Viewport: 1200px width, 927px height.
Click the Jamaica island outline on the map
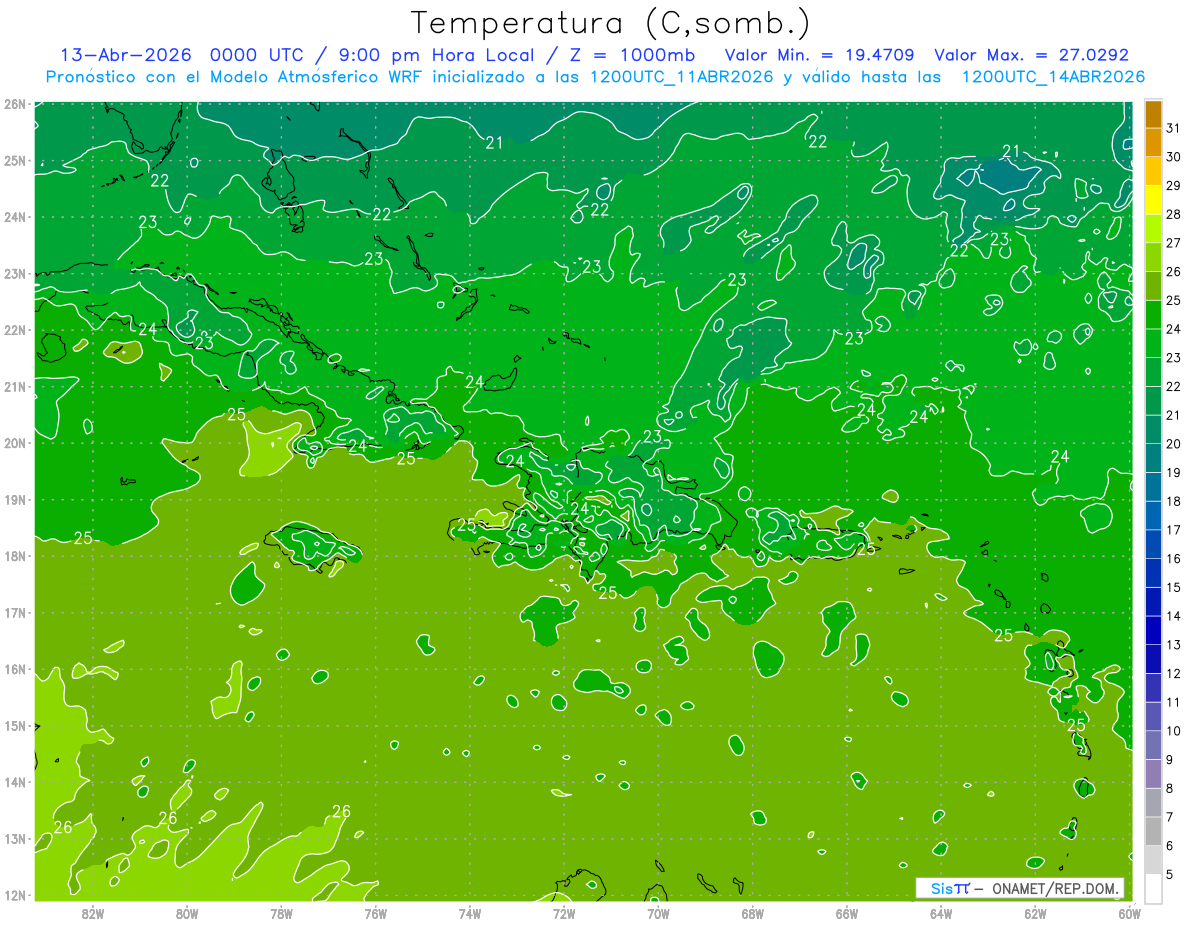[313, 547]
